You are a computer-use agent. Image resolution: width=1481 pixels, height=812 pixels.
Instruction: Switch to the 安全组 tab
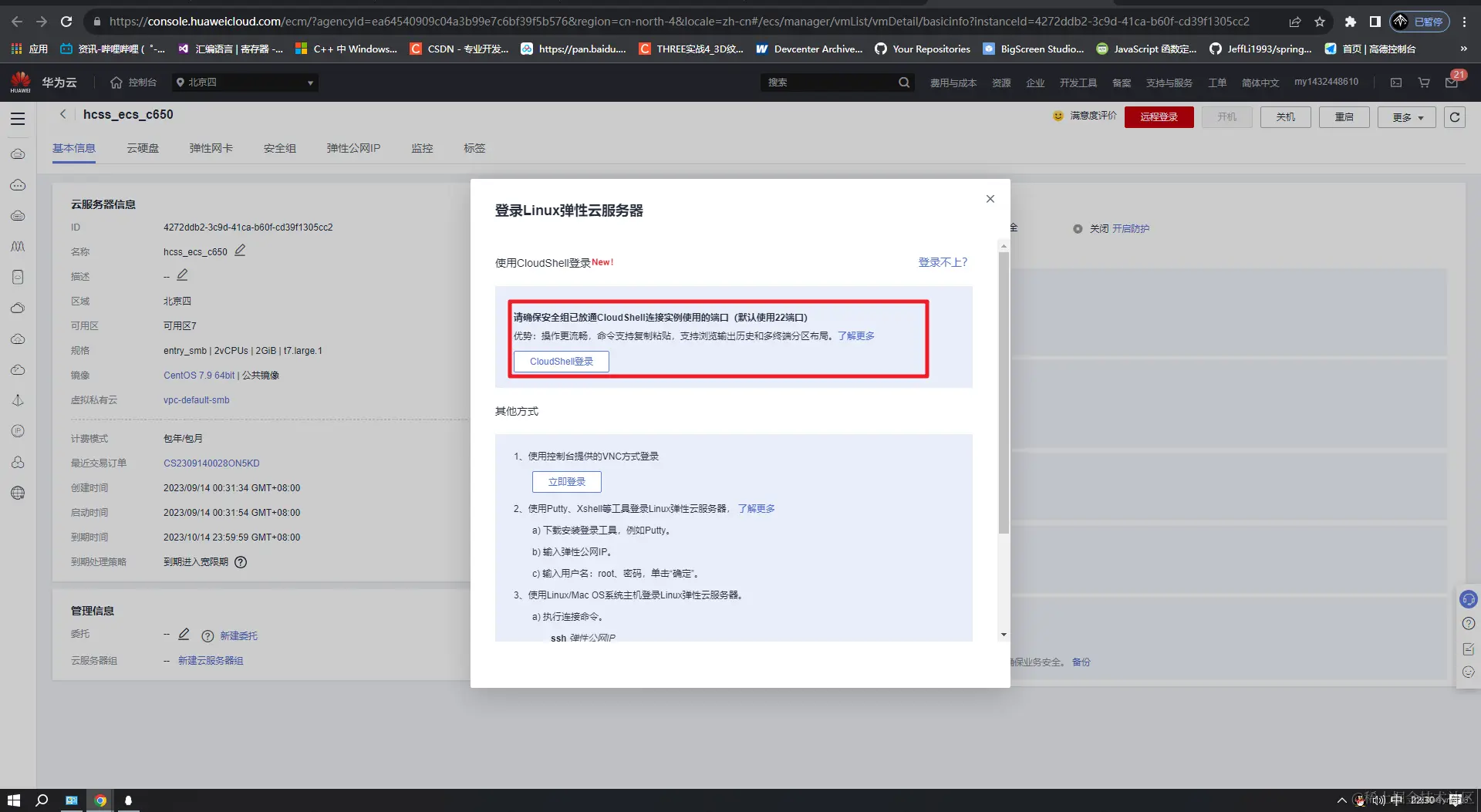[x=279, y=148]
